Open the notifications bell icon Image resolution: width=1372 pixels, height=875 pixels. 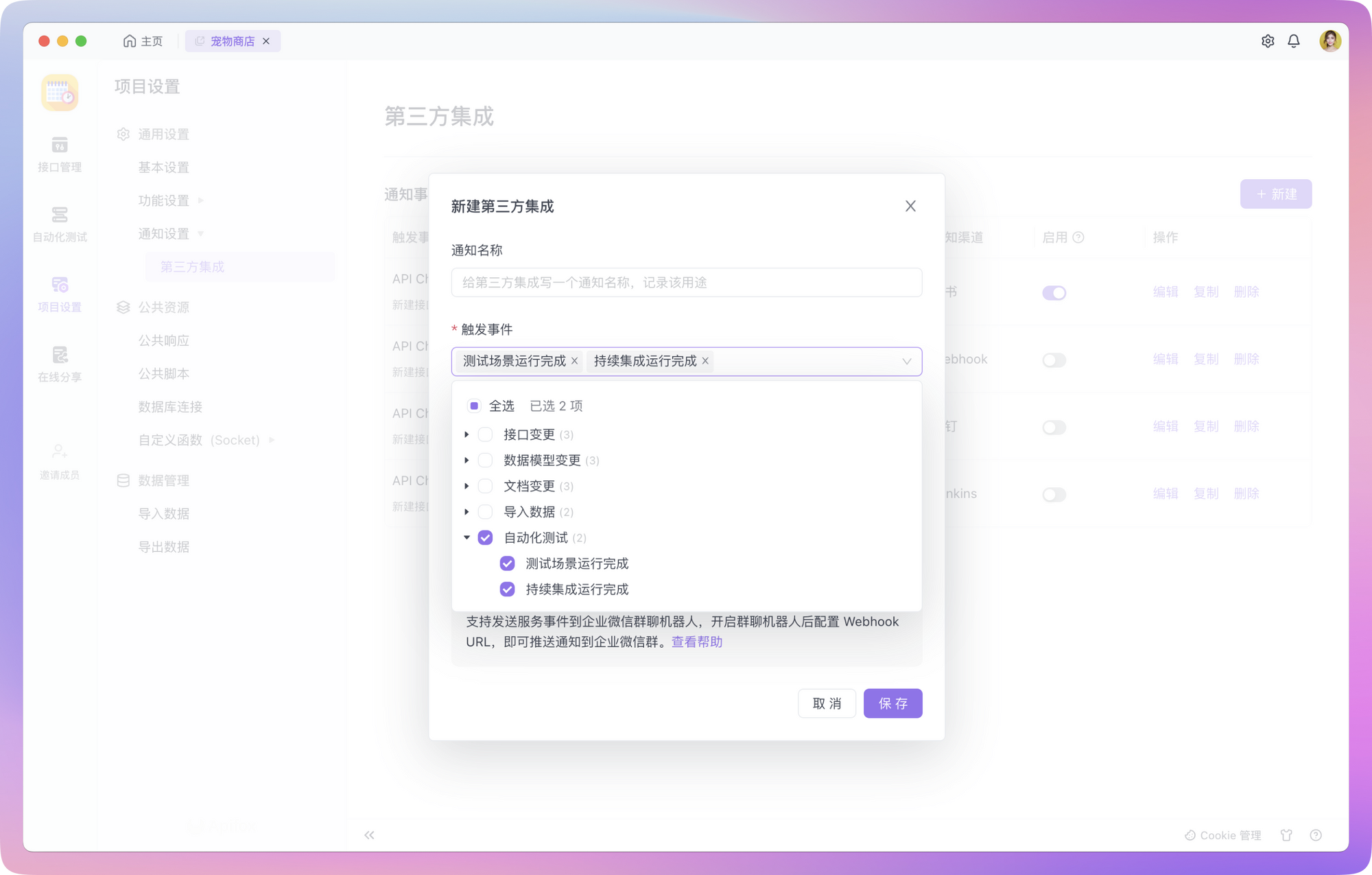(1294, 41)
